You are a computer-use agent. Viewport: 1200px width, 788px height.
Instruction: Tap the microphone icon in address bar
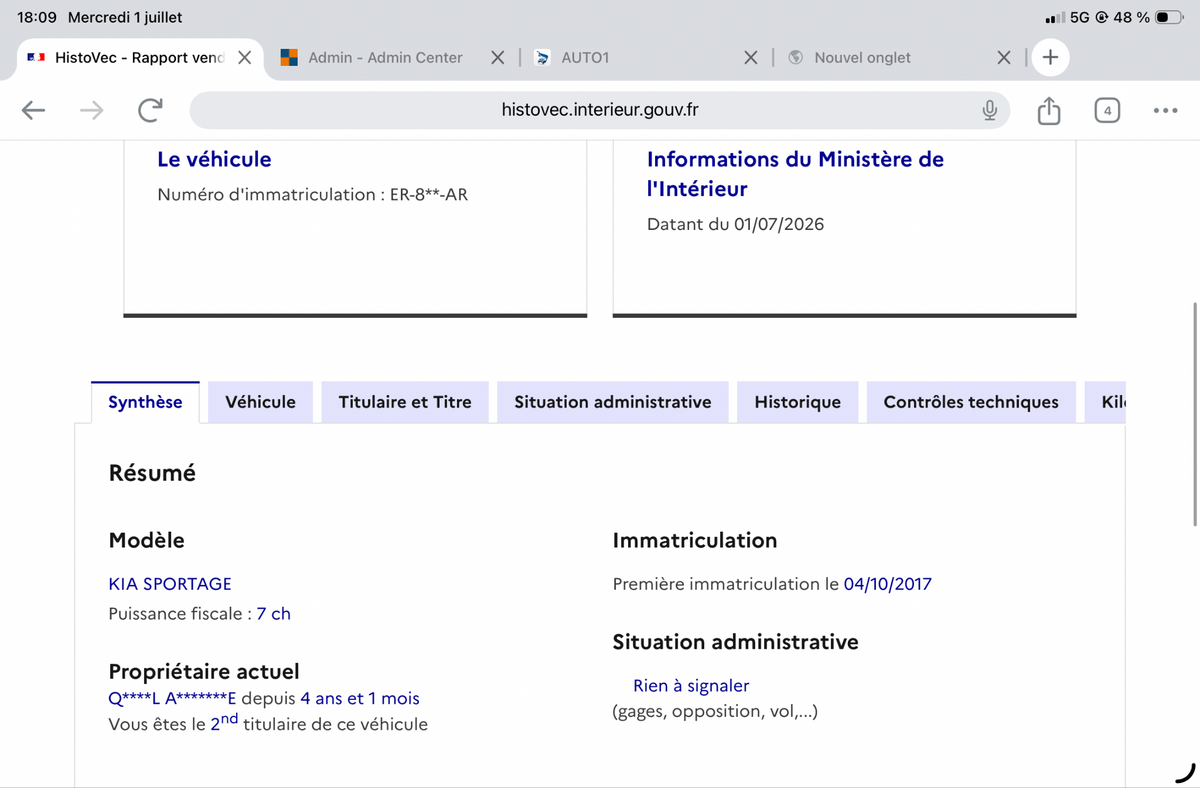point(989,110)
